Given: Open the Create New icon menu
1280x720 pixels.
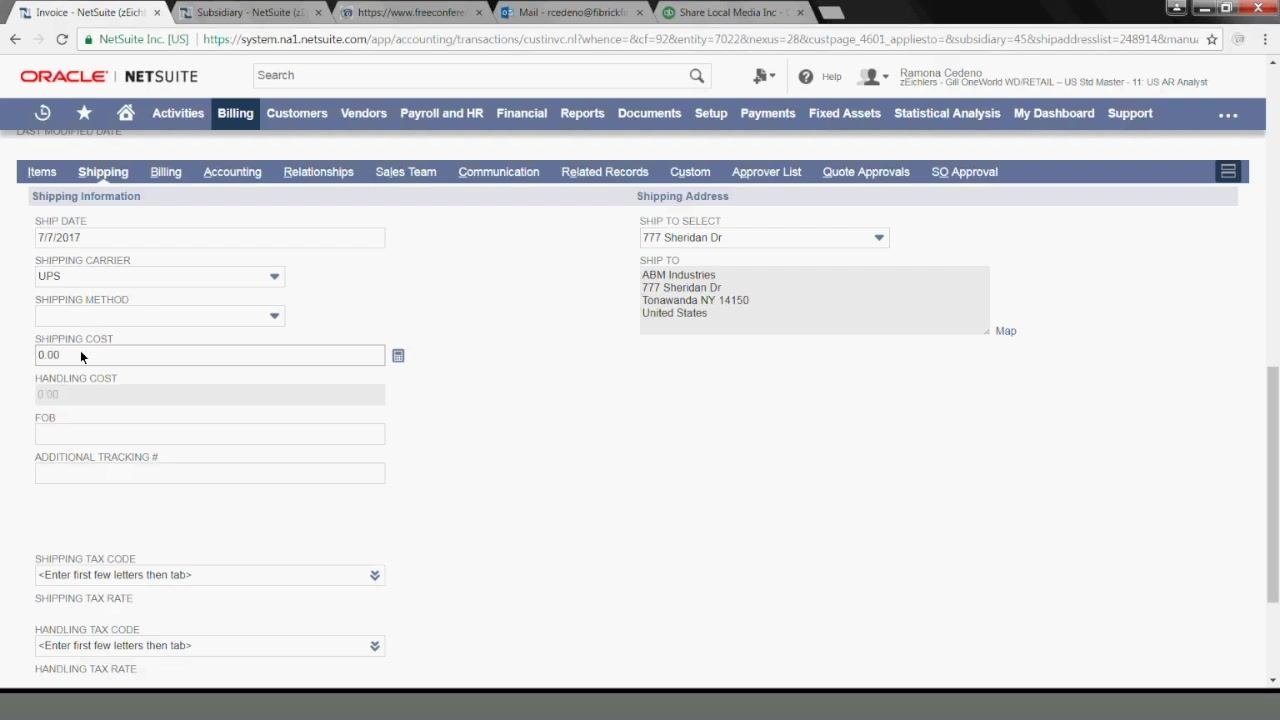Looking at the screenshot, I should point(764,76).
